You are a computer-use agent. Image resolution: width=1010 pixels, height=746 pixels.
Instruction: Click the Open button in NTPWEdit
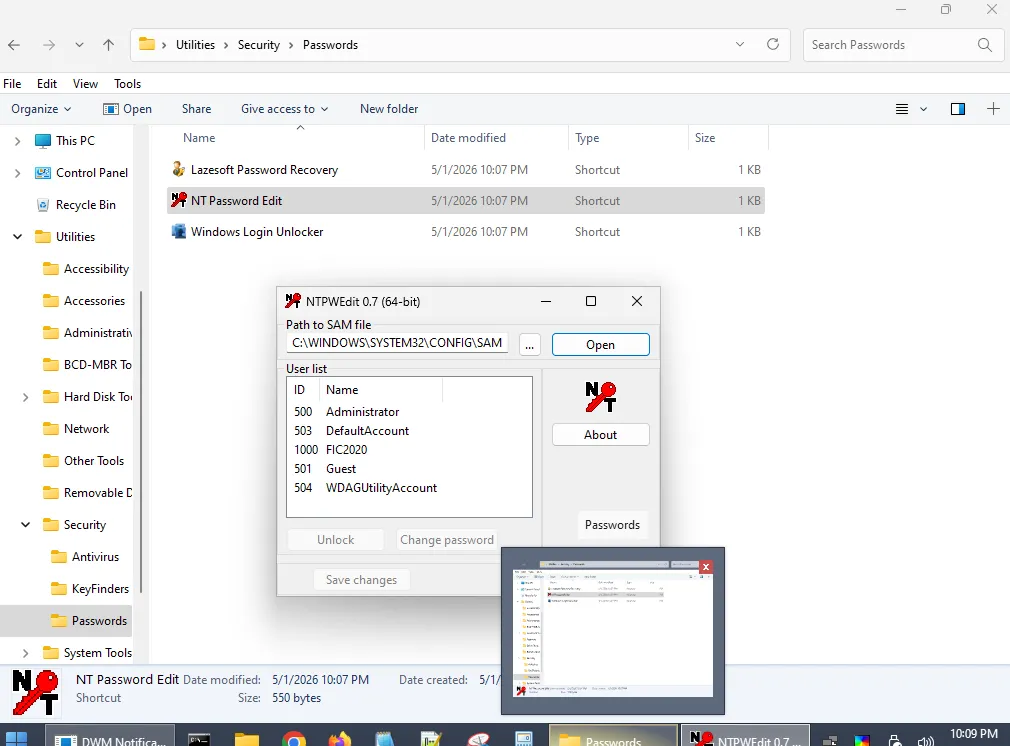600,345
